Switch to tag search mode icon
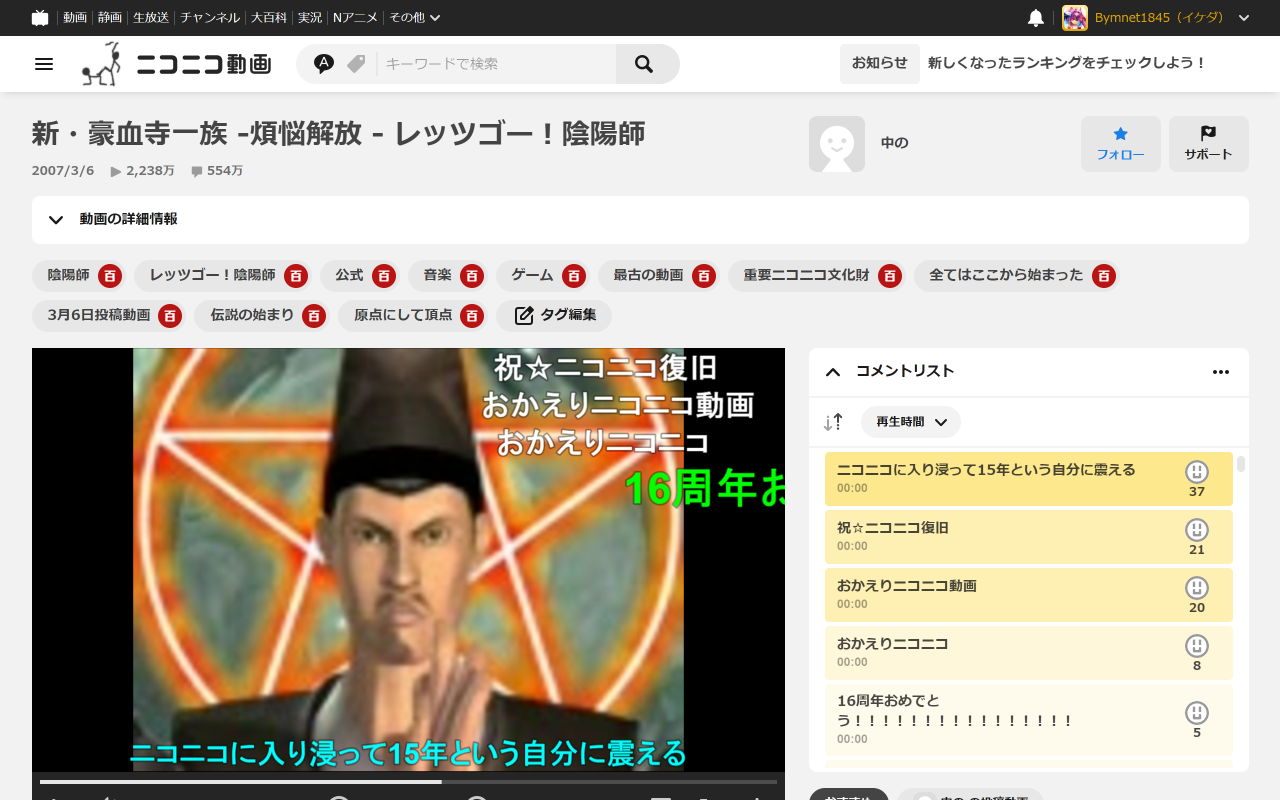Viewport: 1280px width, 800px height. tap(356, 64)
